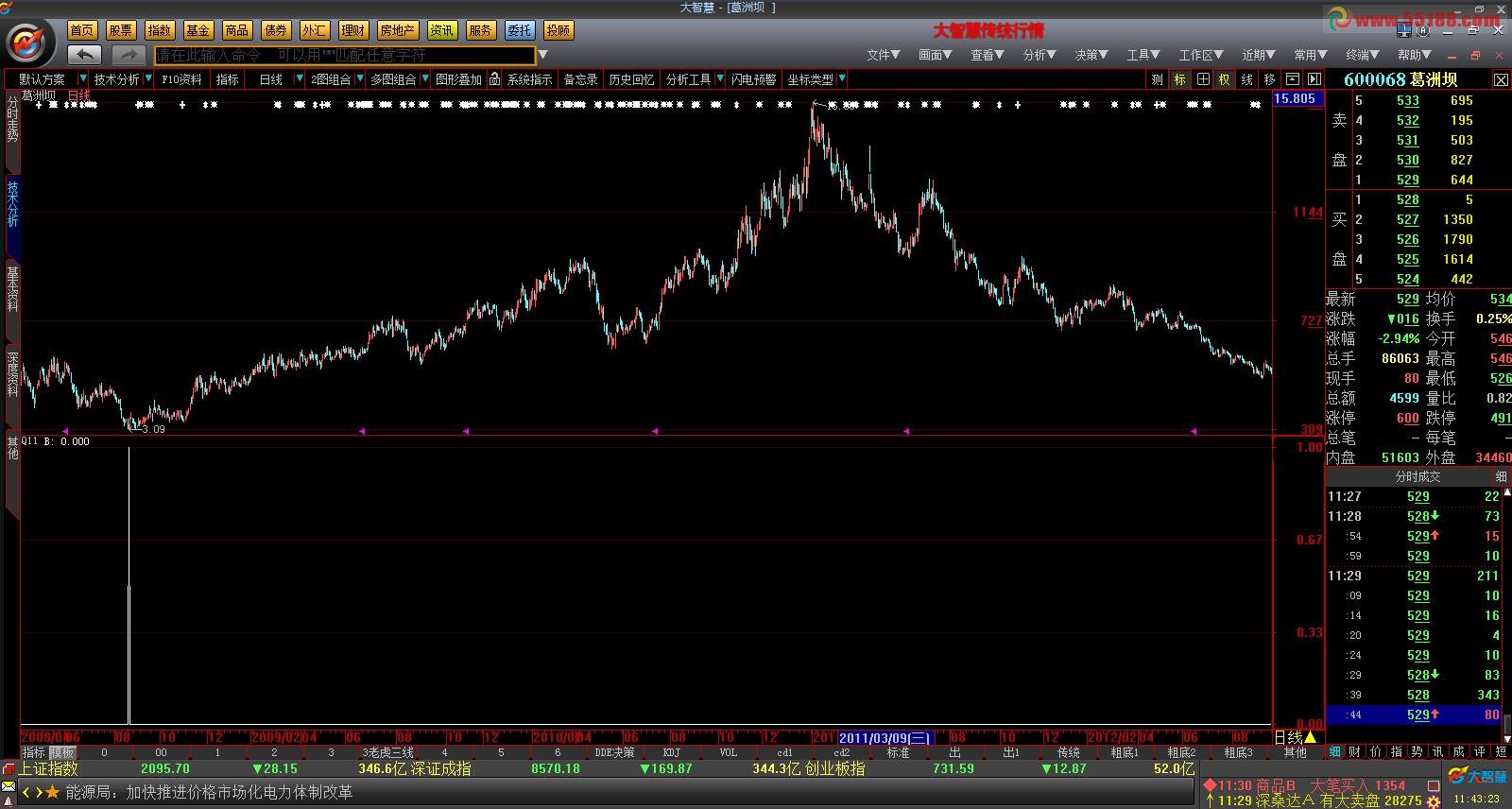Open the 首页 home button
Screen dimensions: 1512x809
[82, 30]
